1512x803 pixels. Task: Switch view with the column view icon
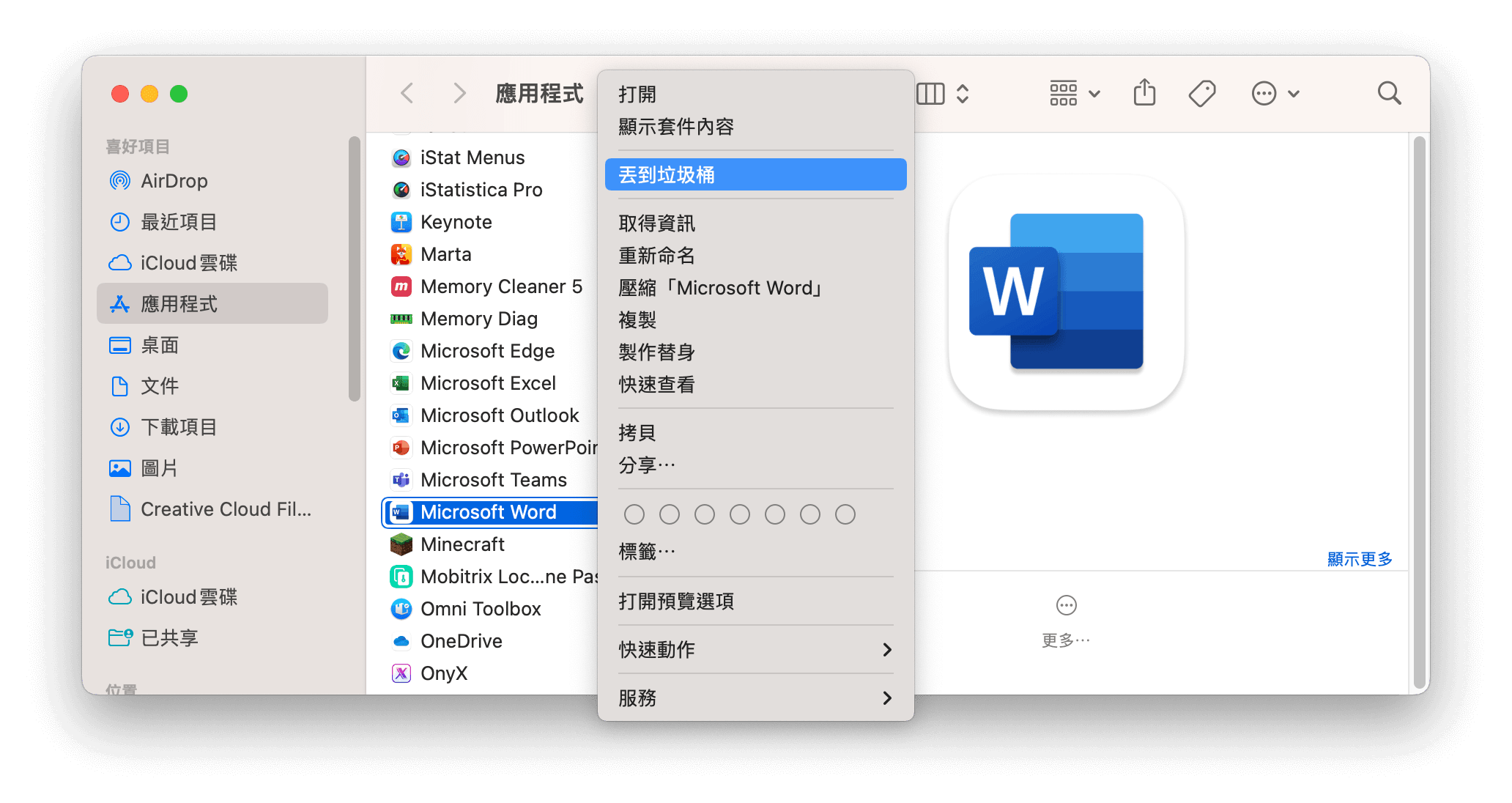pyautogui.click(x=930, y=94)
